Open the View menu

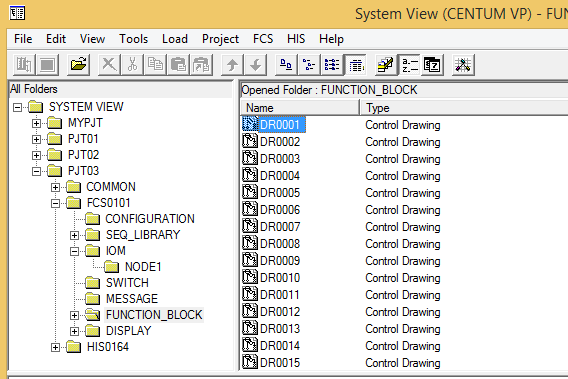coord(92,39)
